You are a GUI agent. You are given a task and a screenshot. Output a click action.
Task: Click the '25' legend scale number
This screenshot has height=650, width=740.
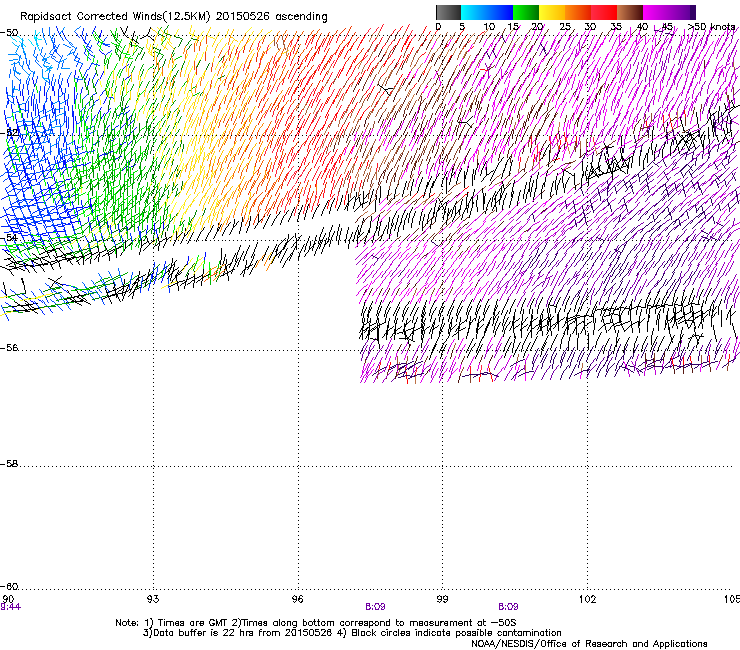click(565, 27)
